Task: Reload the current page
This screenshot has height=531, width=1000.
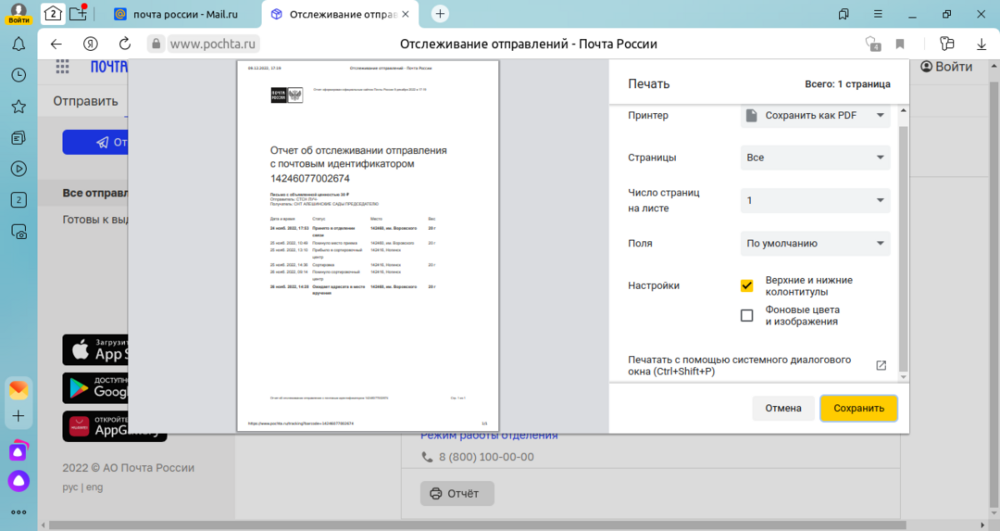Action: 125,44
